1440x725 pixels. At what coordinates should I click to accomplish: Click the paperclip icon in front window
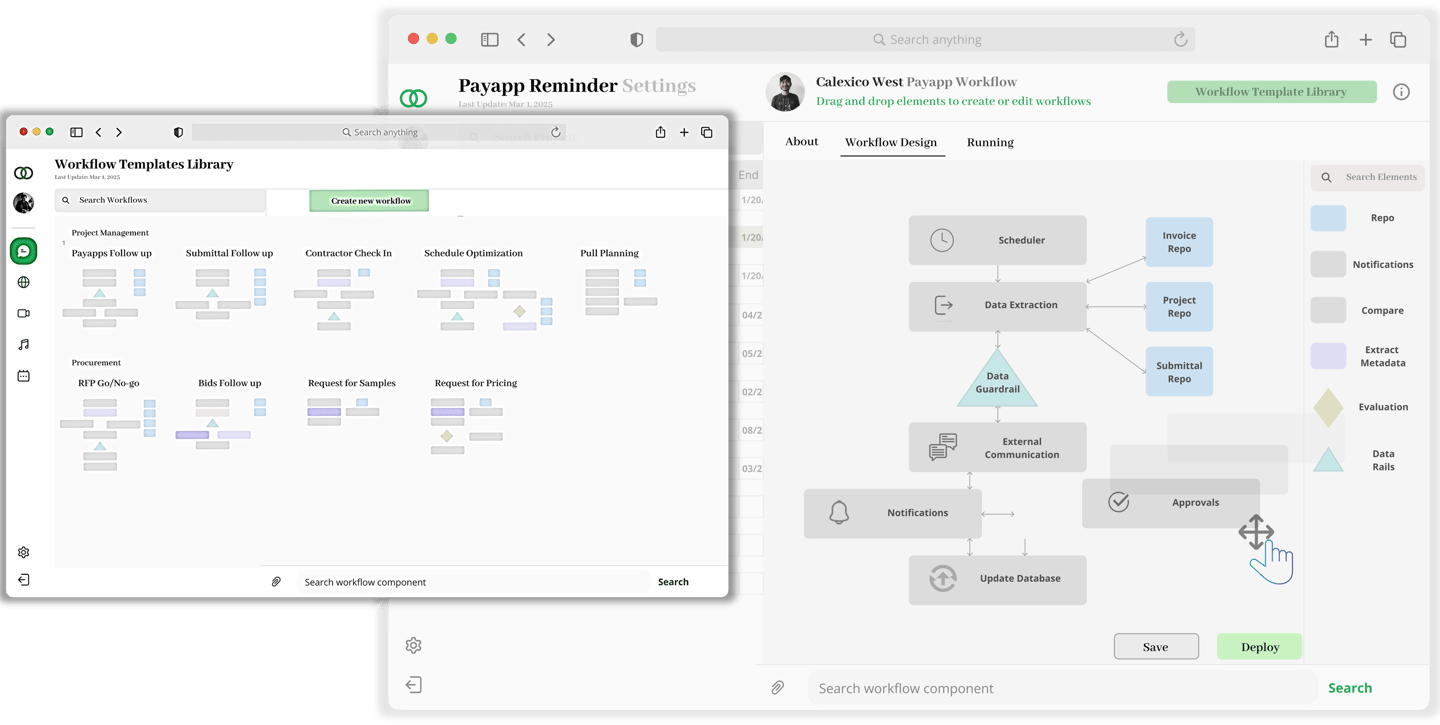[x=276, y=581]
